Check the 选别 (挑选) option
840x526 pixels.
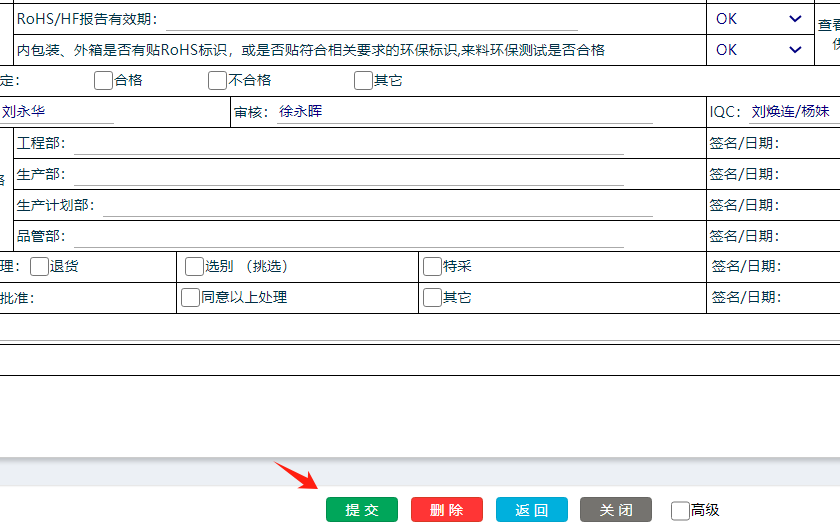point(195,267)
